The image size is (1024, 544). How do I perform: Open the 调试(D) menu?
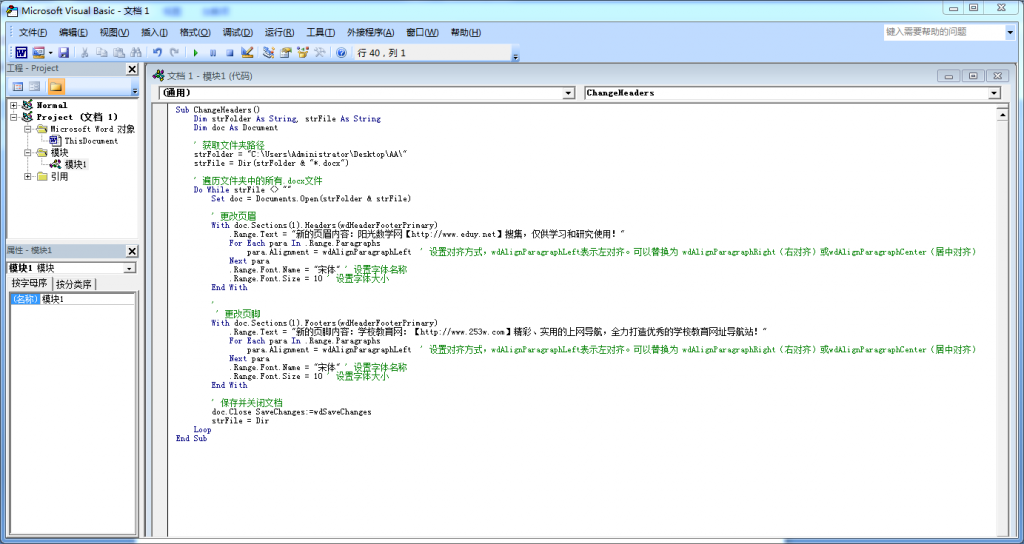pos(237,32)
